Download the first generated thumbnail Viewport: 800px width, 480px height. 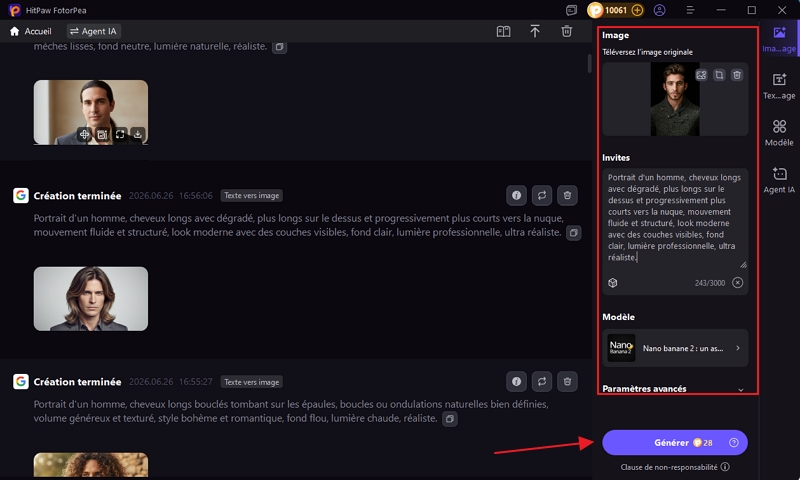(x=138, y=135)
